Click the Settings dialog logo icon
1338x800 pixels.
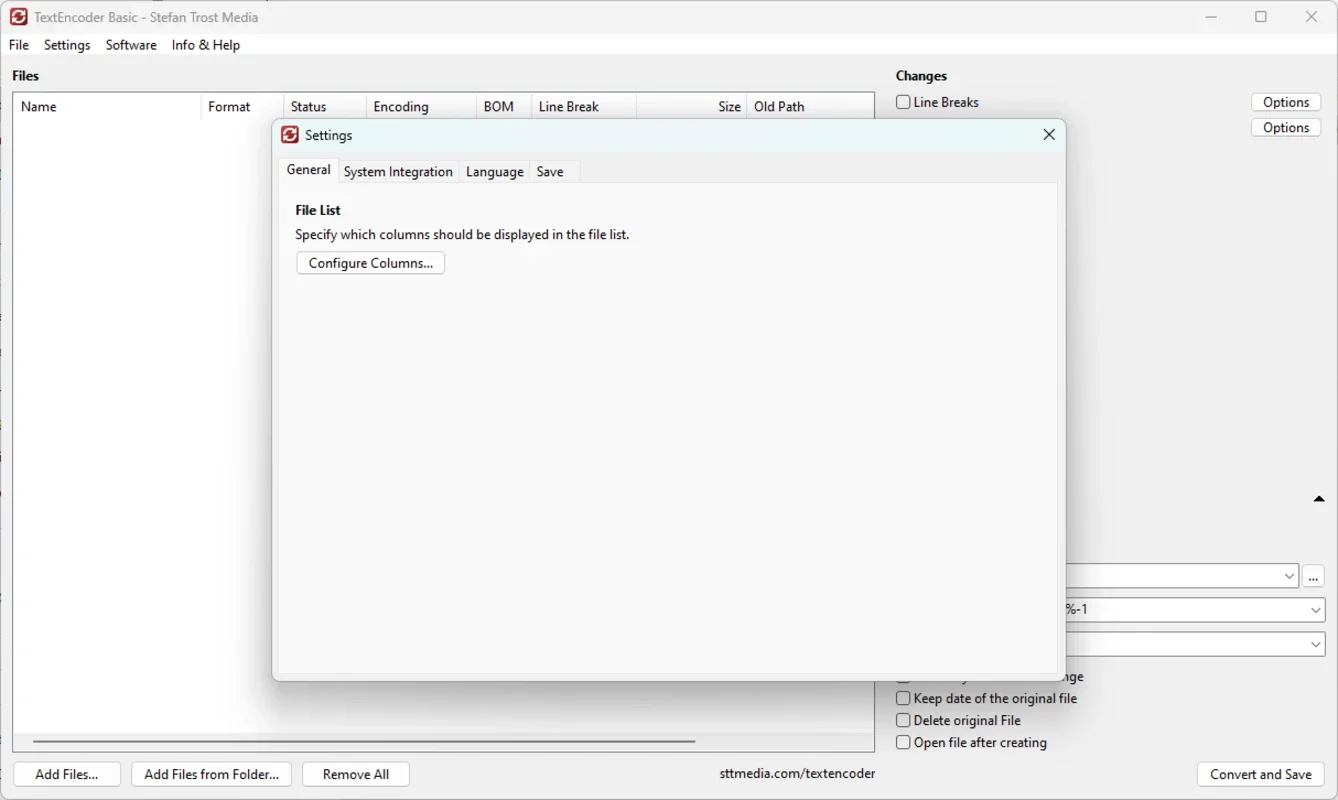pos(290,135)
